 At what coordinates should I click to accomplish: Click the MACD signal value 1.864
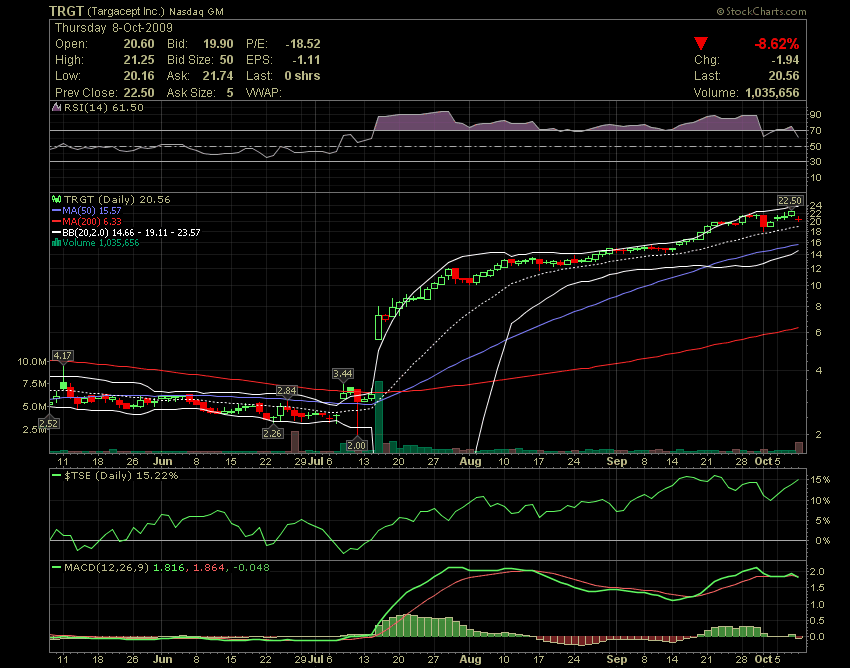coord(208,567)
